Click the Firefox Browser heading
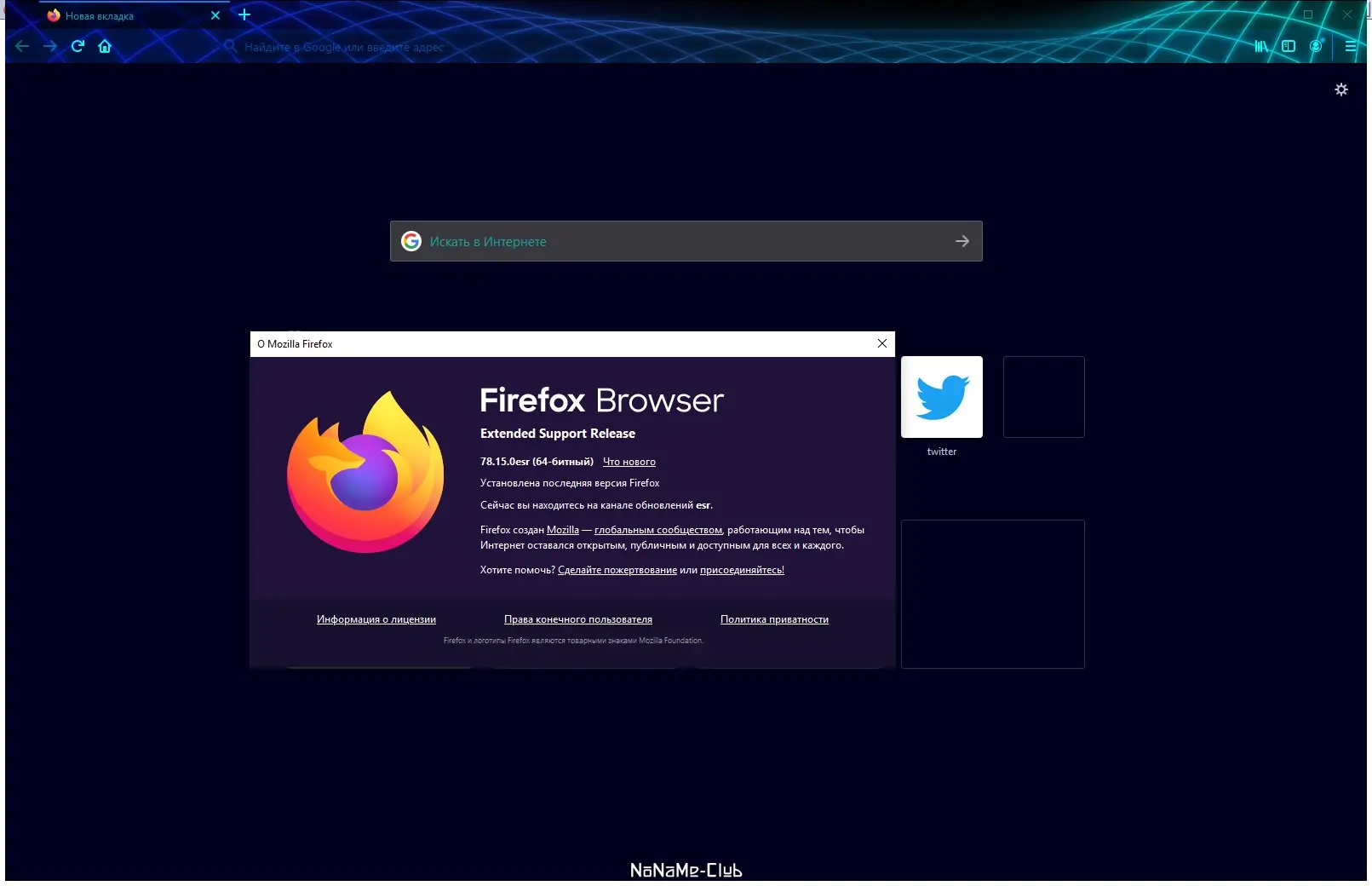 pyautogui.click(x=602, y=400)
